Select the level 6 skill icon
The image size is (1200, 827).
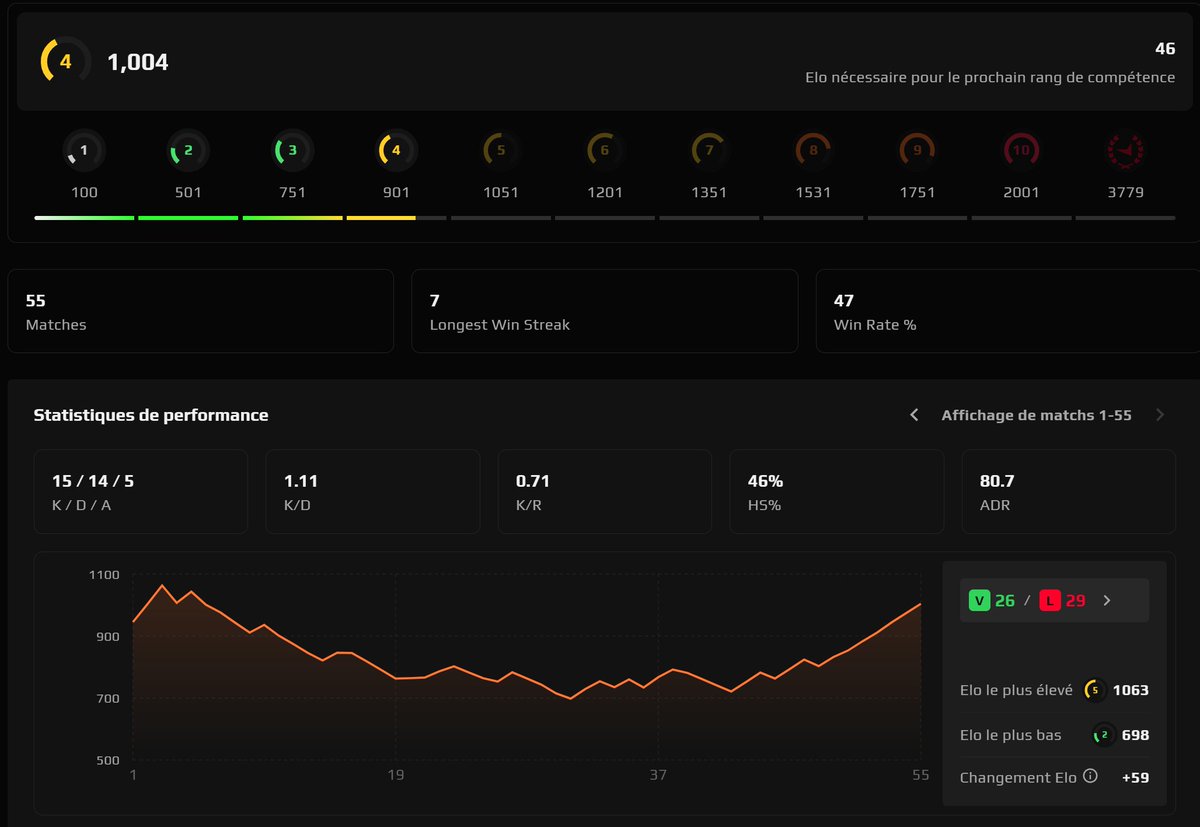[x=605, y=151]
